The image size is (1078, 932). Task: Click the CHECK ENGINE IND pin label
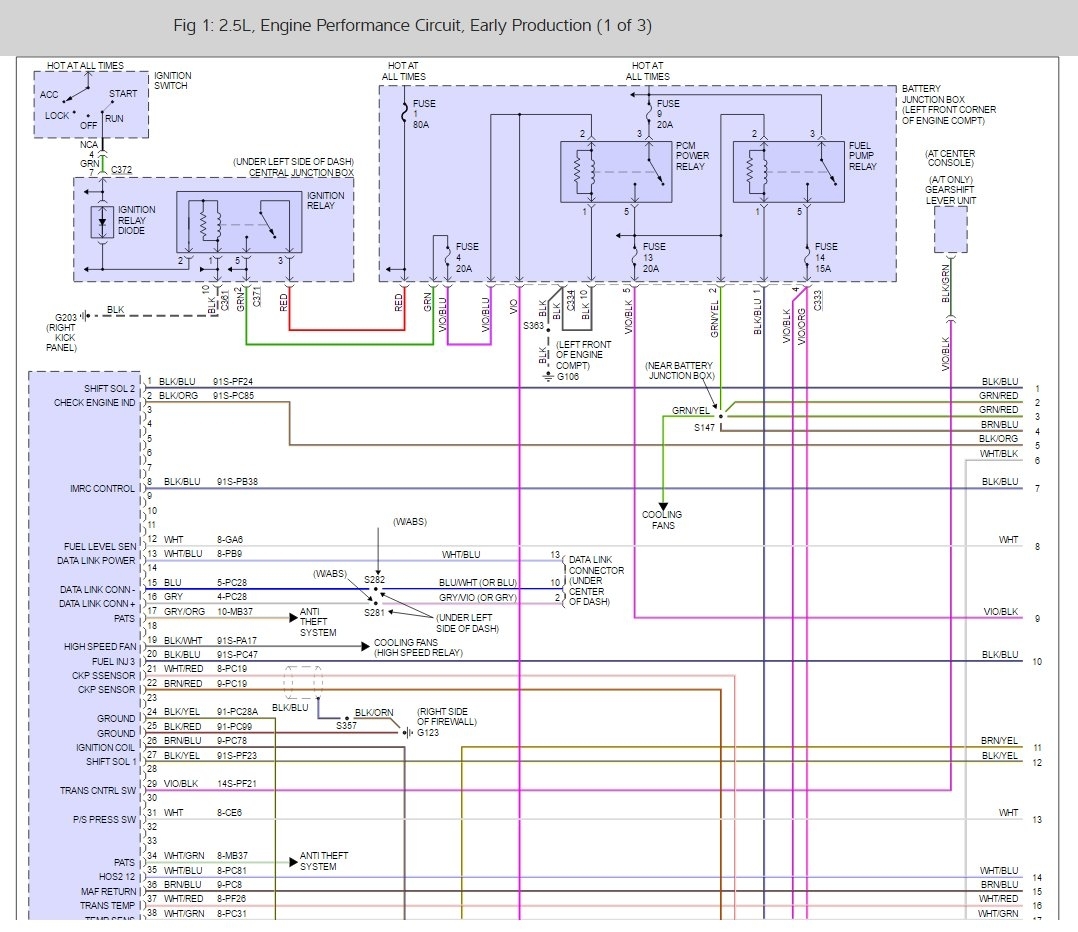94,402
